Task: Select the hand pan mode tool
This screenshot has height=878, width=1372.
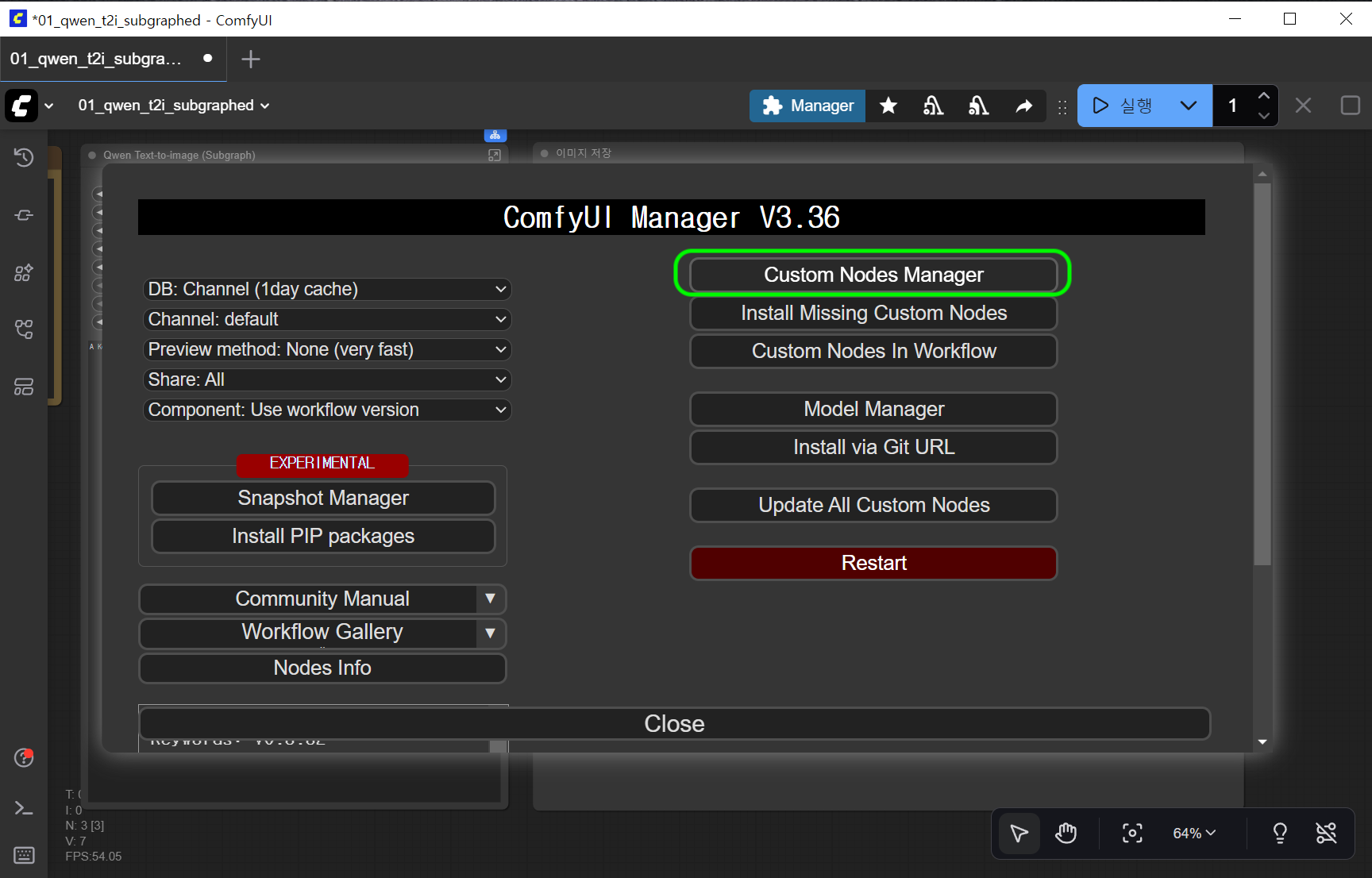Action: click(1066, 833)
